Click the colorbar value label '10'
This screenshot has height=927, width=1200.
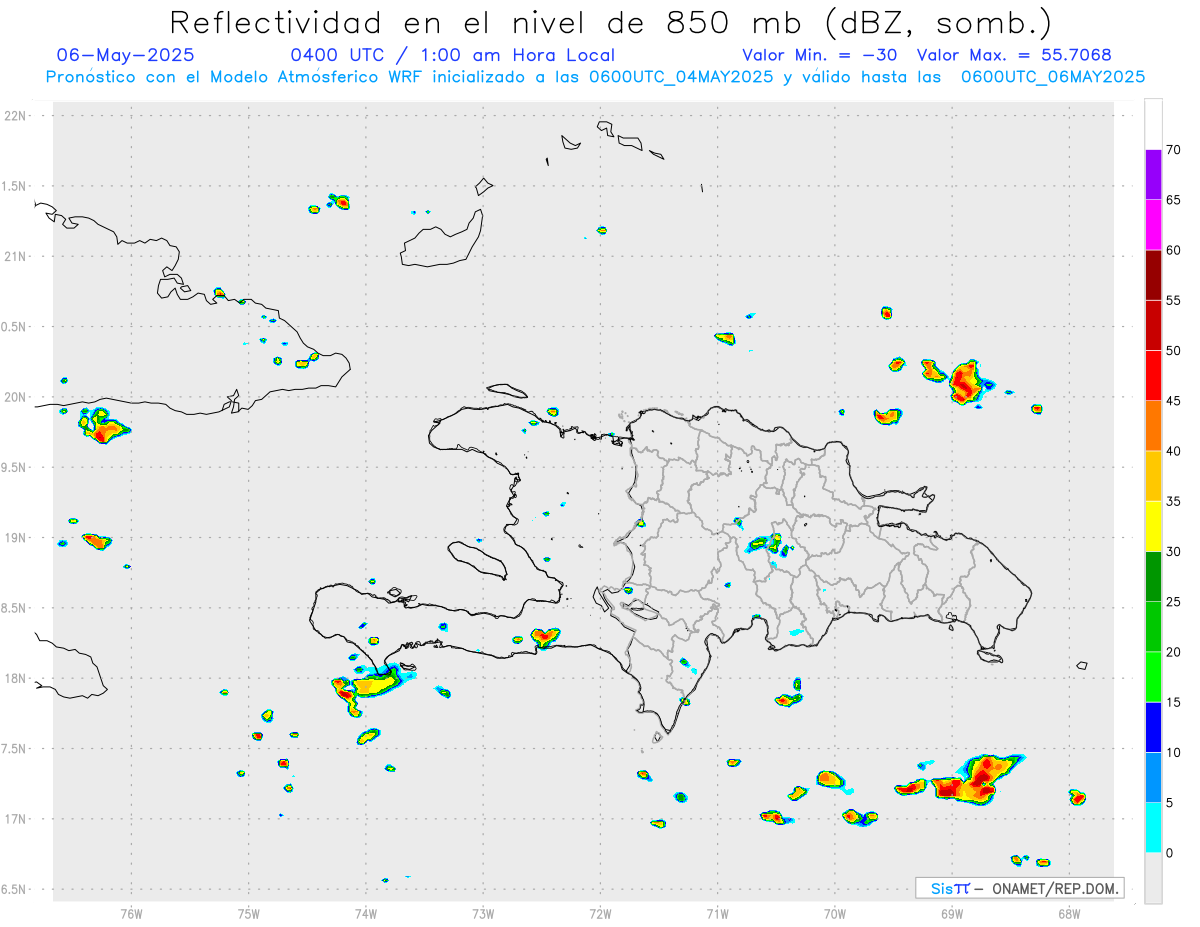coord(1173,753)
